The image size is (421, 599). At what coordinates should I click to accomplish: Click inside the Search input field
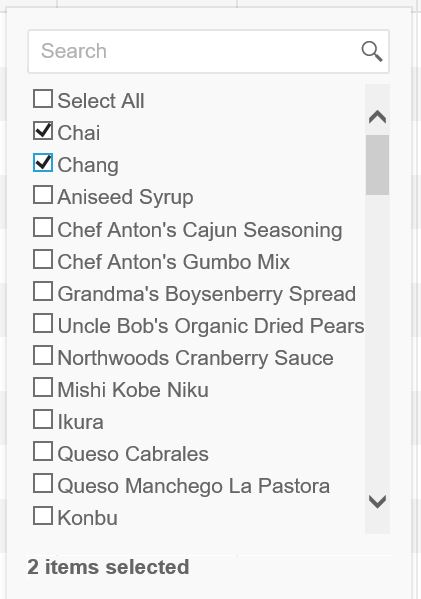209,51
